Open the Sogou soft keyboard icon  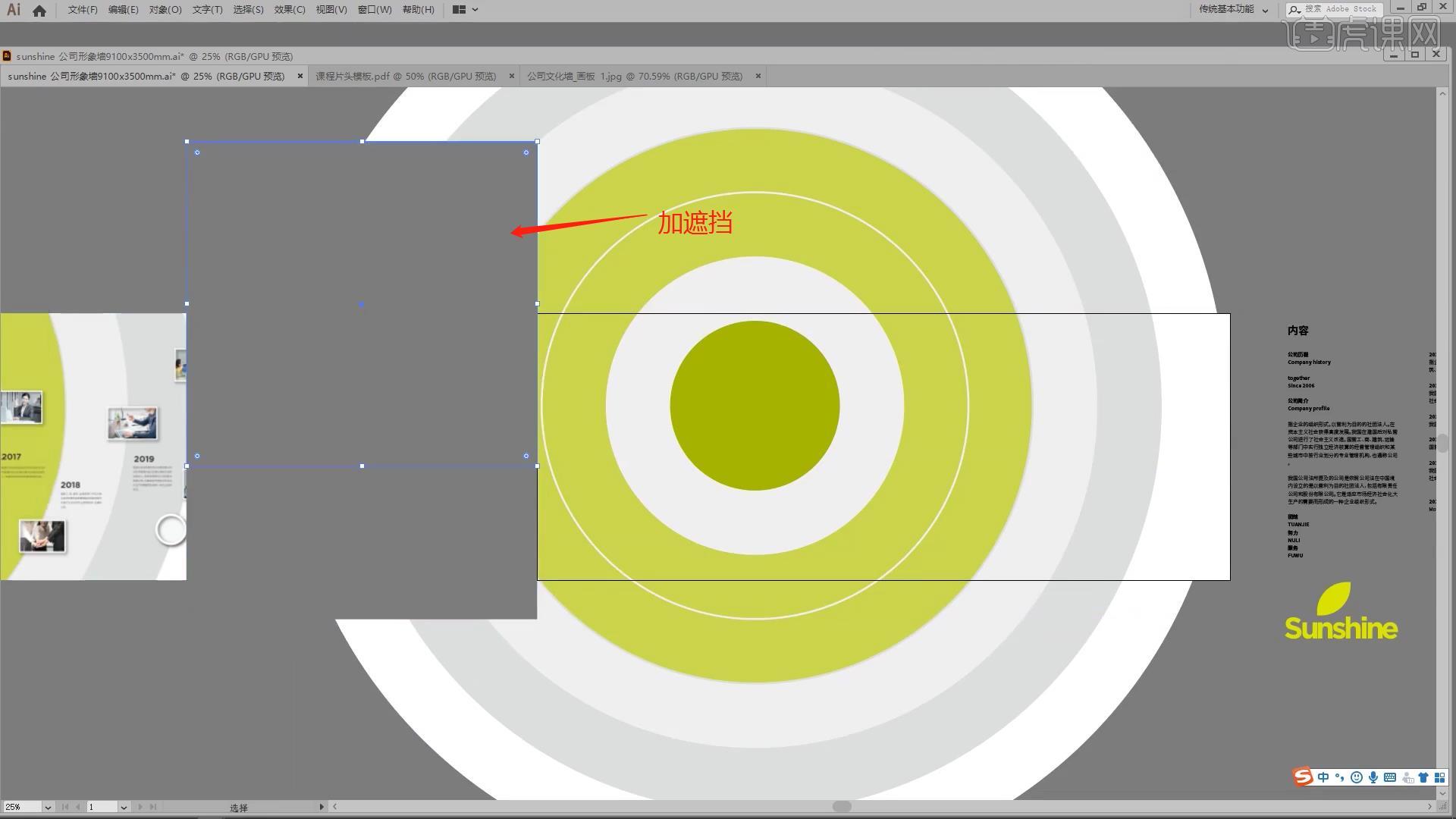[x=1390, y=777]
